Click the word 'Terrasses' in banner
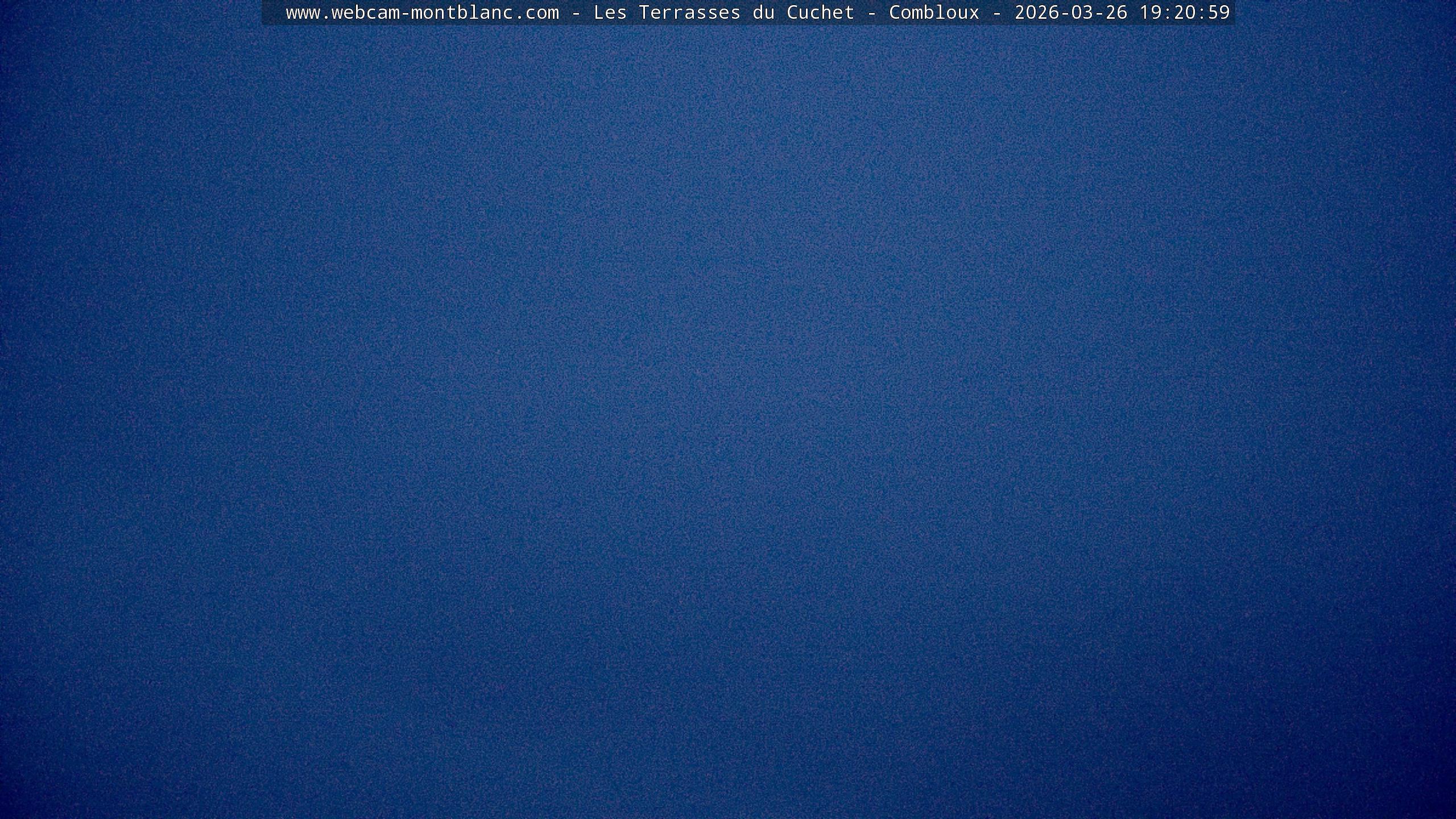Image resolution: width=1456 pixels, height=819 pixels. pos(689,13)
